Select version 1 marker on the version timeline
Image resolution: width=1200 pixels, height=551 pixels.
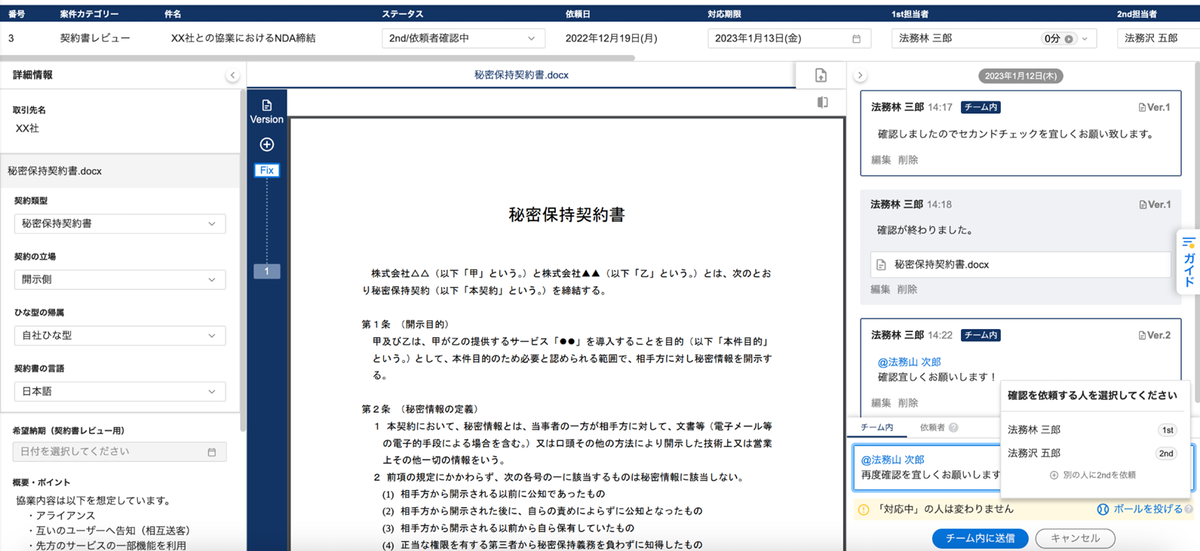(x=267, y=271)
